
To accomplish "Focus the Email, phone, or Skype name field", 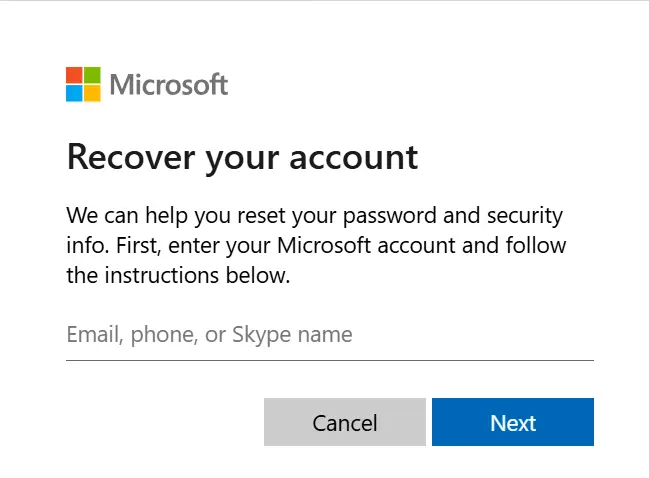I will coord(329,335).
